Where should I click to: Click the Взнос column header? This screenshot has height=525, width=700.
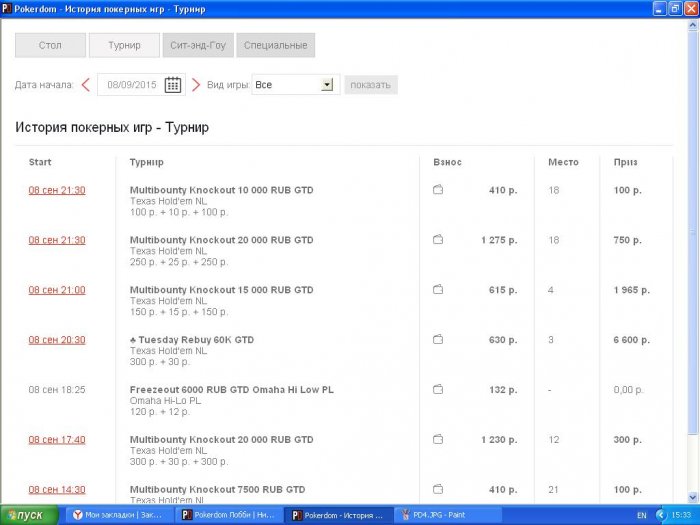click(447, 162)
